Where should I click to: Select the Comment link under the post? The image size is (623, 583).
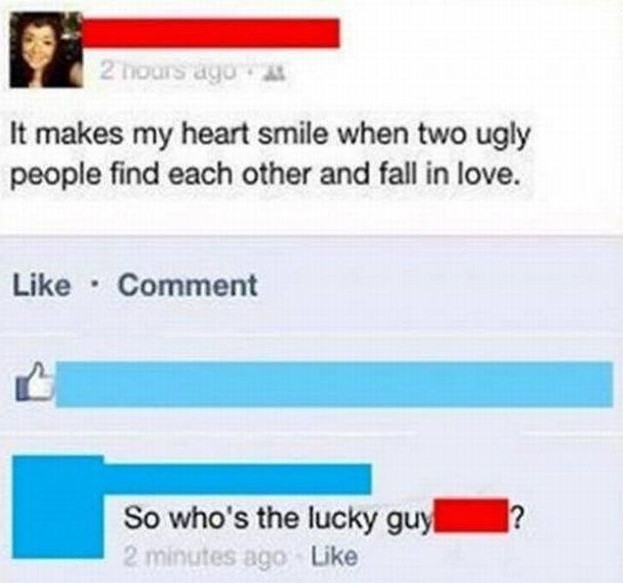pyautogui.click(x=188, y=286)
